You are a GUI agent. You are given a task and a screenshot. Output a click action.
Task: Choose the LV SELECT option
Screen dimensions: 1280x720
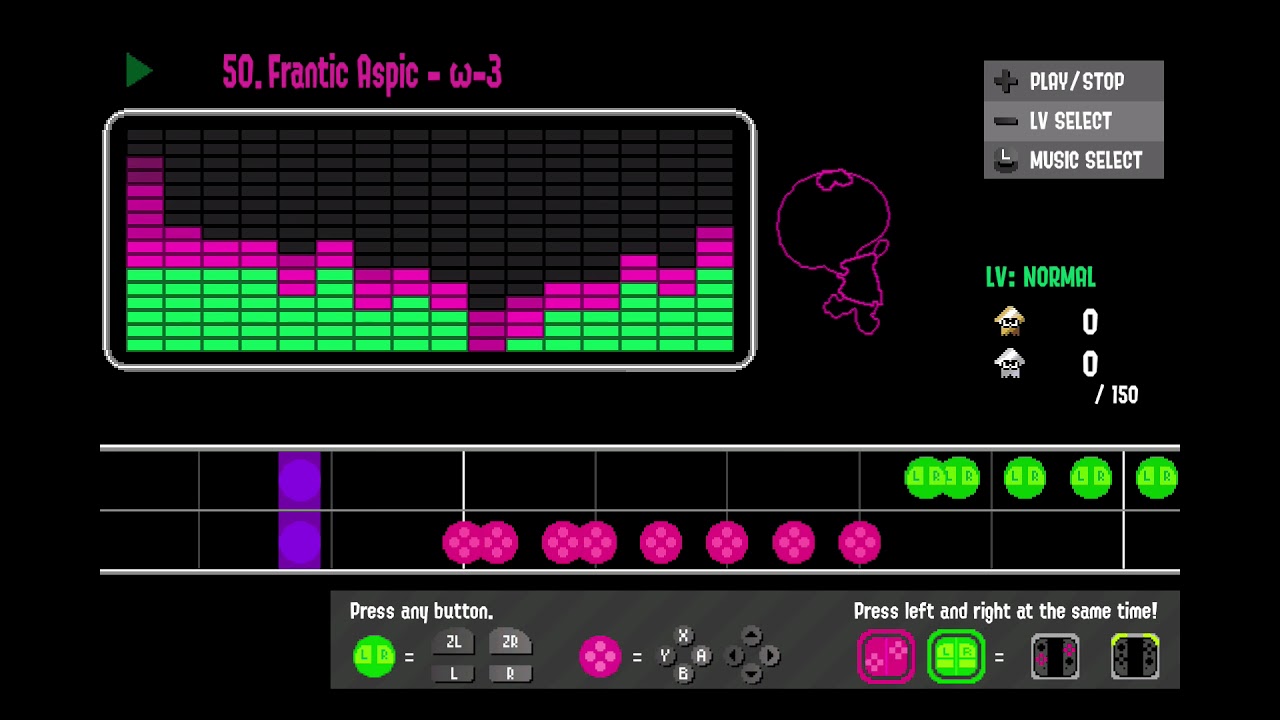(x=1074, y=121)
